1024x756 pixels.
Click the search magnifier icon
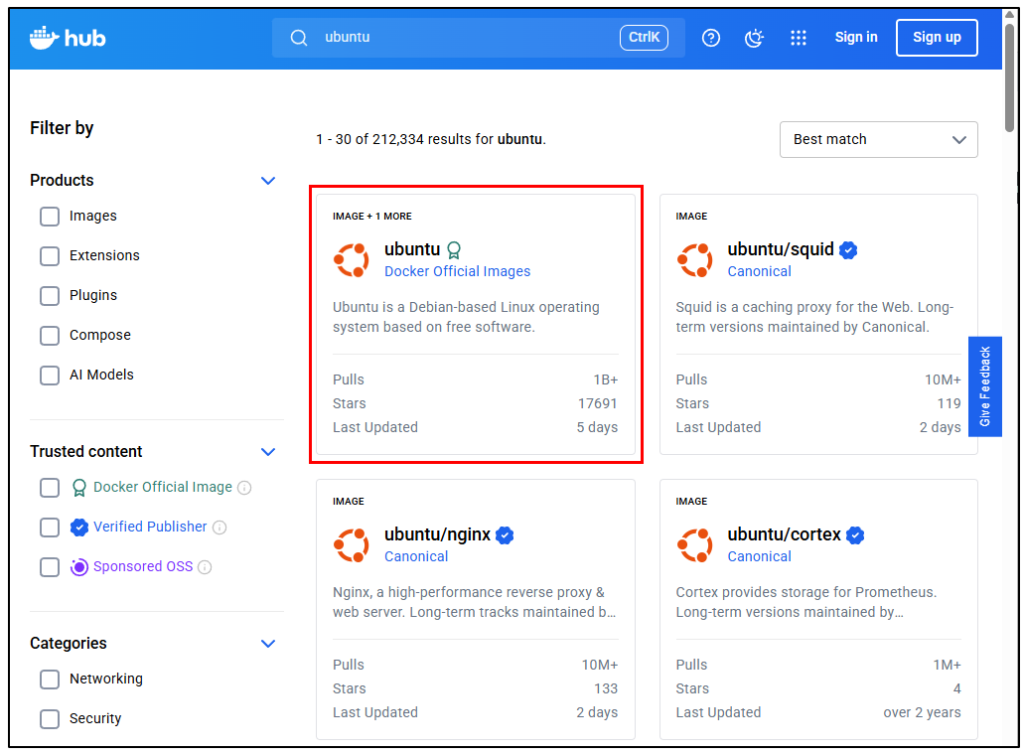pyautogui.click(x=299, y=38)
